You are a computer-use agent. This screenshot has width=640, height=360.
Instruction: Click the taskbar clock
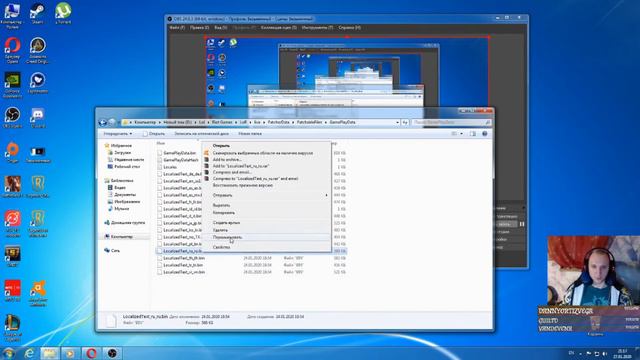[622, 353]
